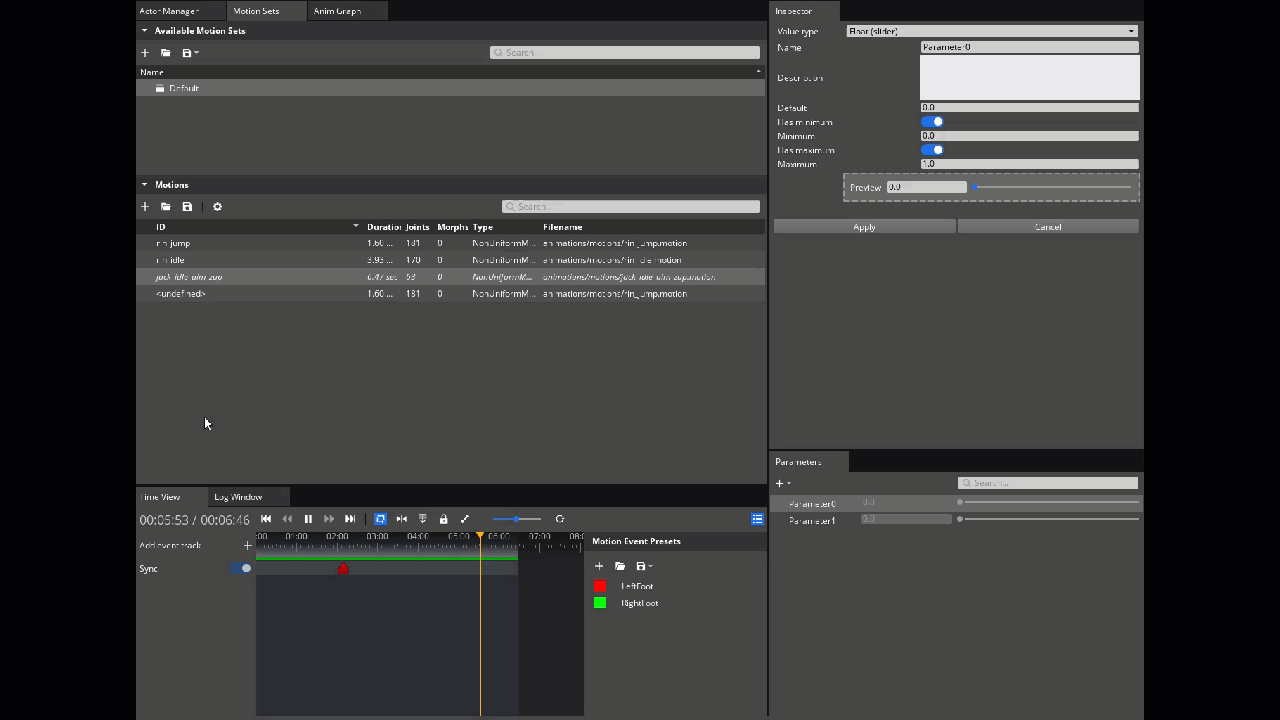The width and height of the screenshot is (1280, 720).
Task: Open the Log Window tab
Action: 238,496
